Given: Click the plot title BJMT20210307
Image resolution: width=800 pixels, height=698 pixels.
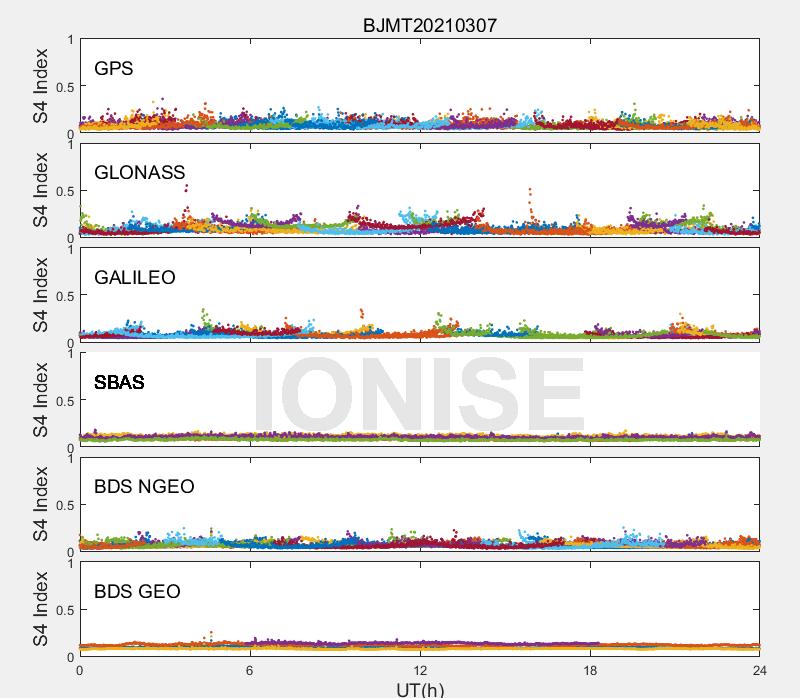Looking at the screenshot, I should coord(430,26).
